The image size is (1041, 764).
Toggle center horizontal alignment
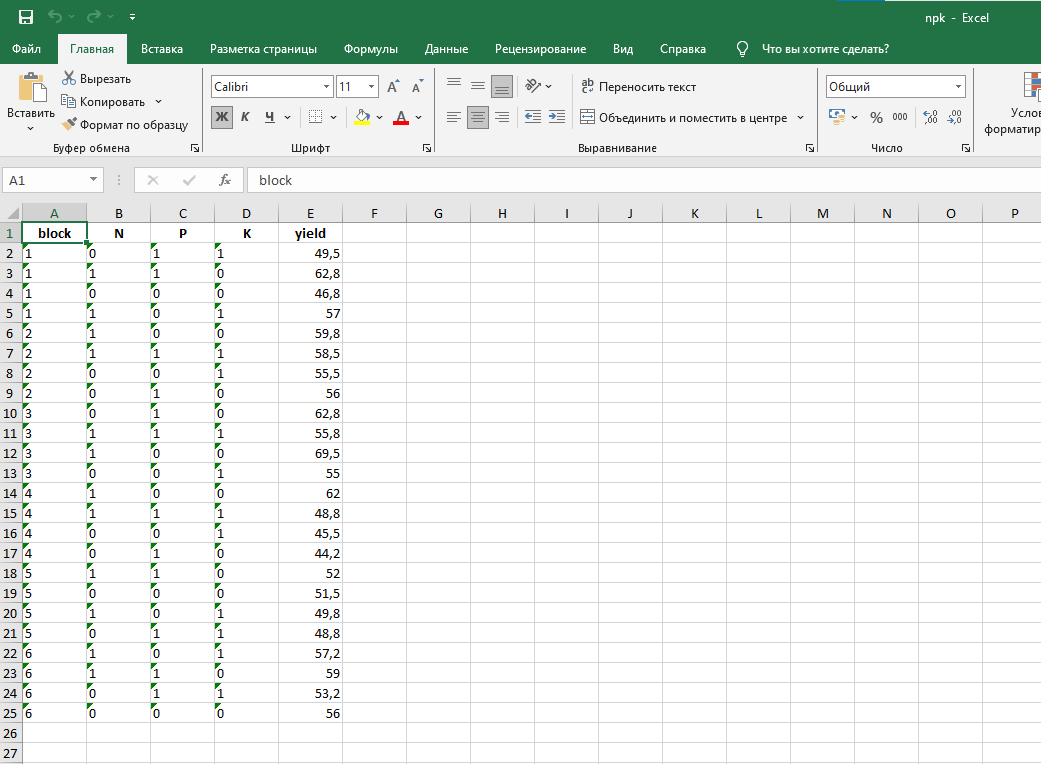tap(478, 117)
